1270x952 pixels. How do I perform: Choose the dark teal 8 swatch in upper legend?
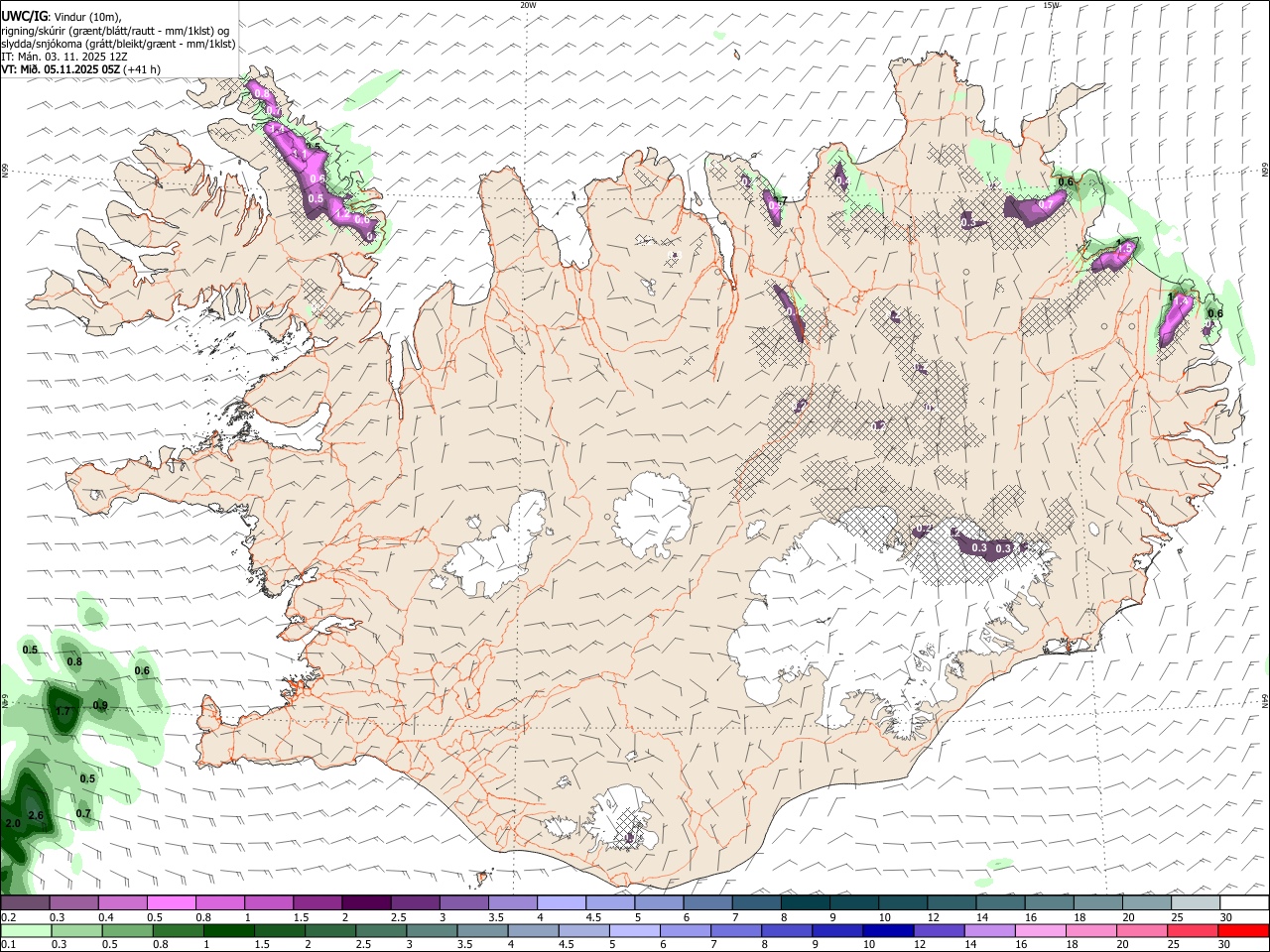point(805,903)
